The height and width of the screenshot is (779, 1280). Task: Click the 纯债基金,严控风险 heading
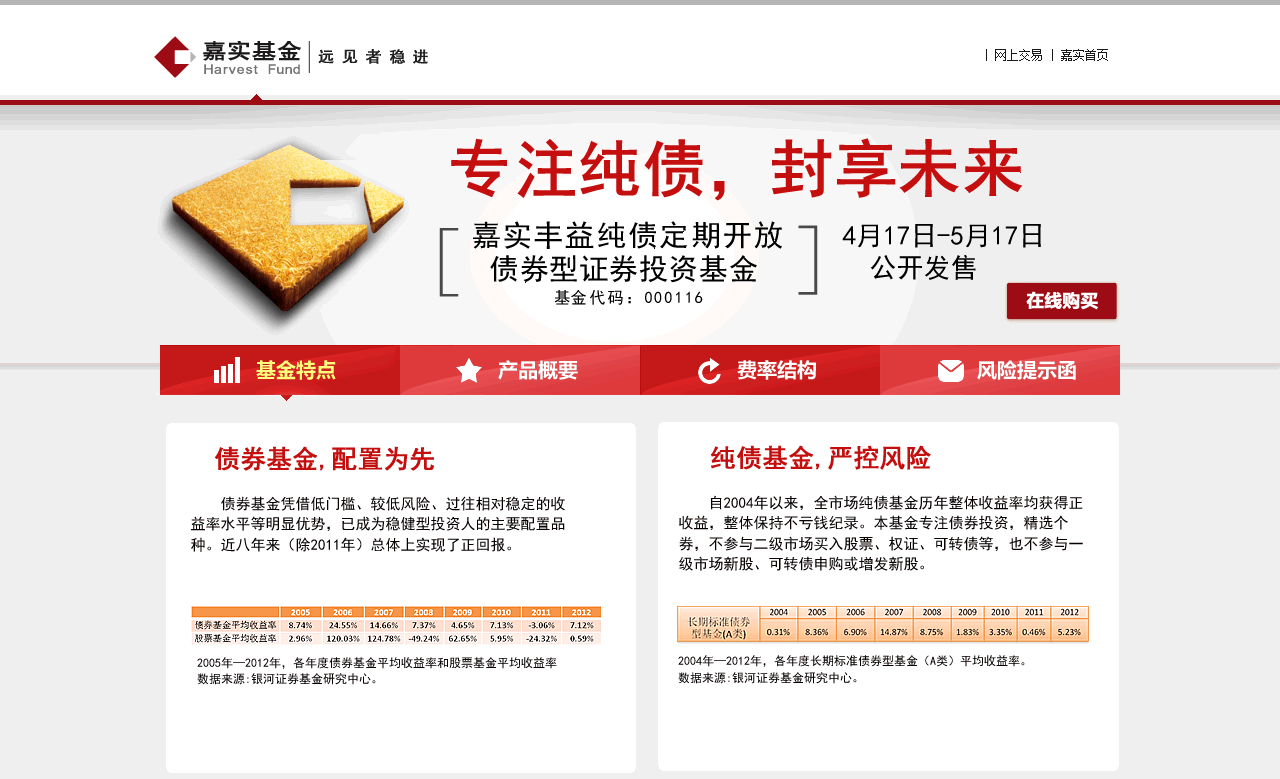[x=820, y=459]
